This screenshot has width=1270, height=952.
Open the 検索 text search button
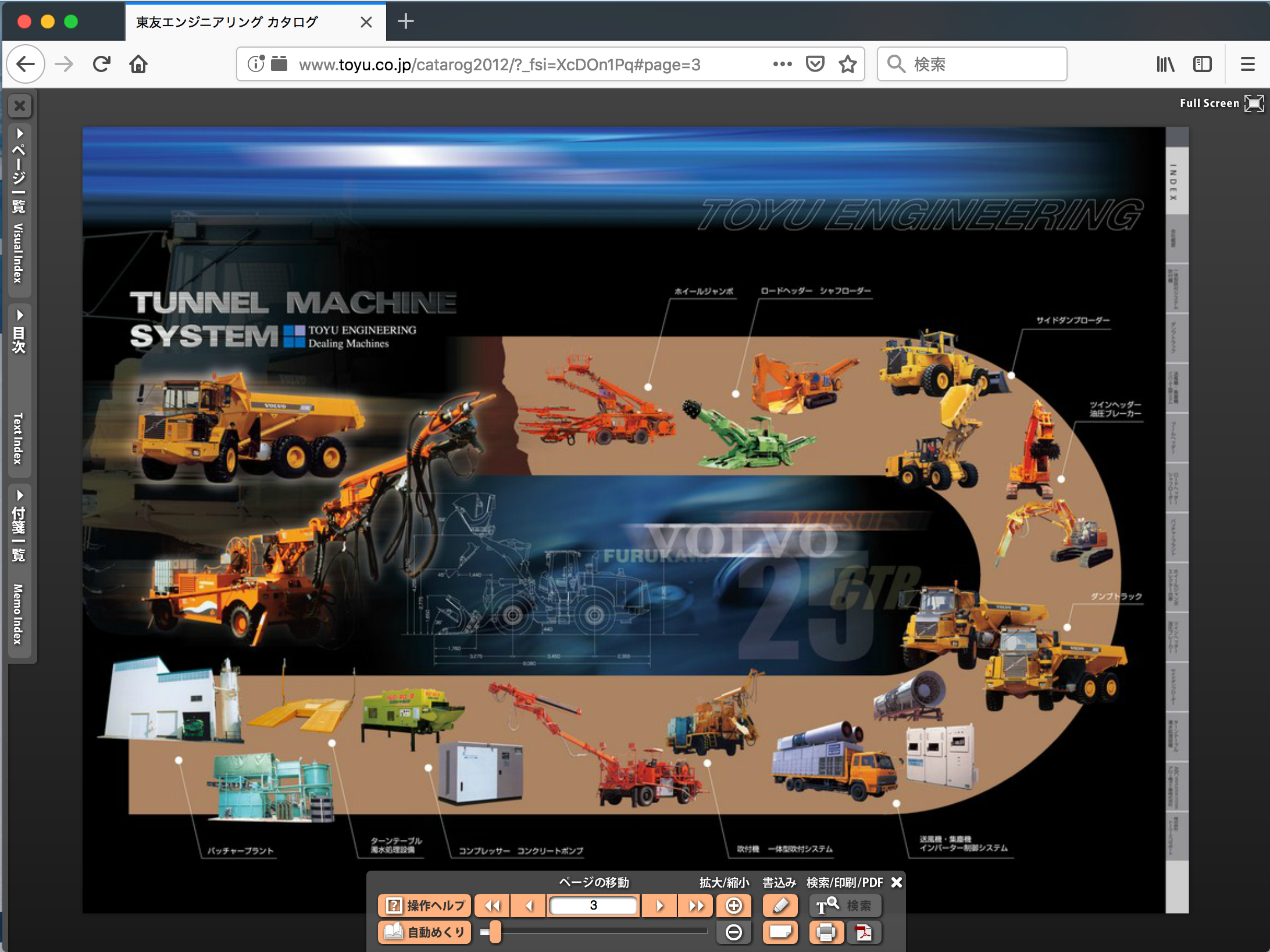click(x=845, y=905)
